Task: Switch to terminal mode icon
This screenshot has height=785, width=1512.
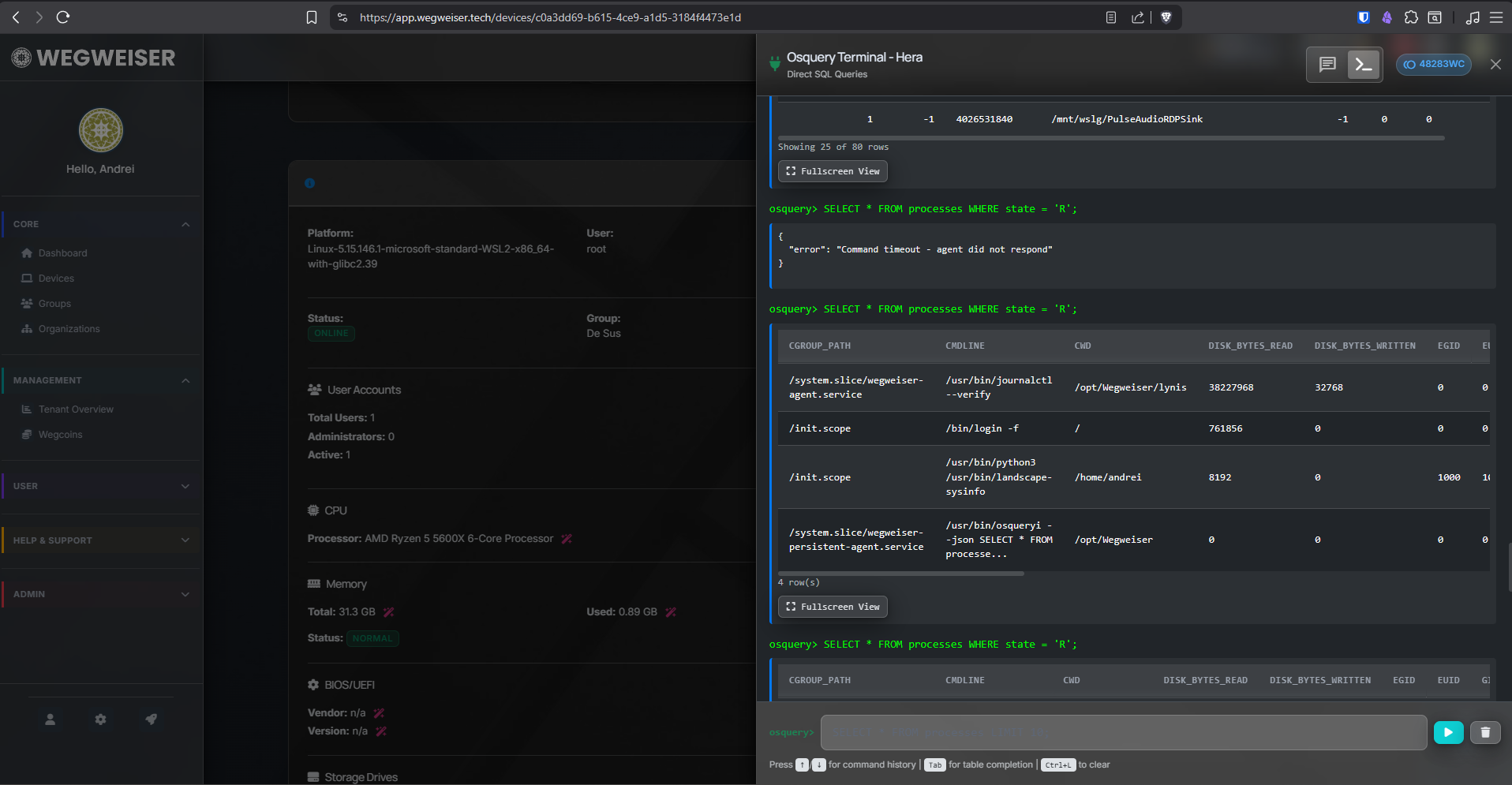Action: [1364, 65]
